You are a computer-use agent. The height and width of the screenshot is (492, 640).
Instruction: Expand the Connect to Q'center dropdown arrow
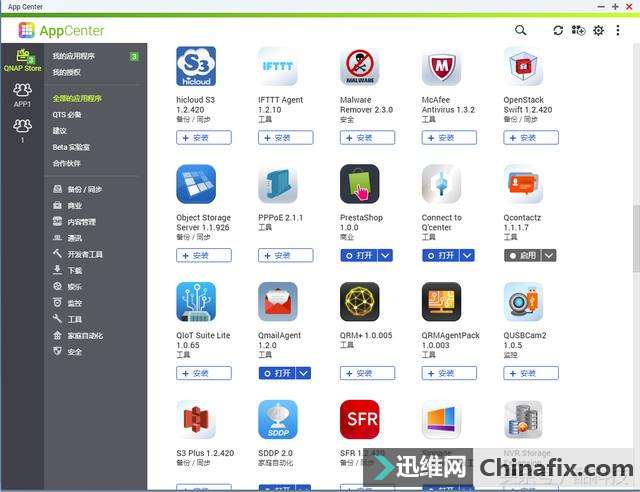467,256
